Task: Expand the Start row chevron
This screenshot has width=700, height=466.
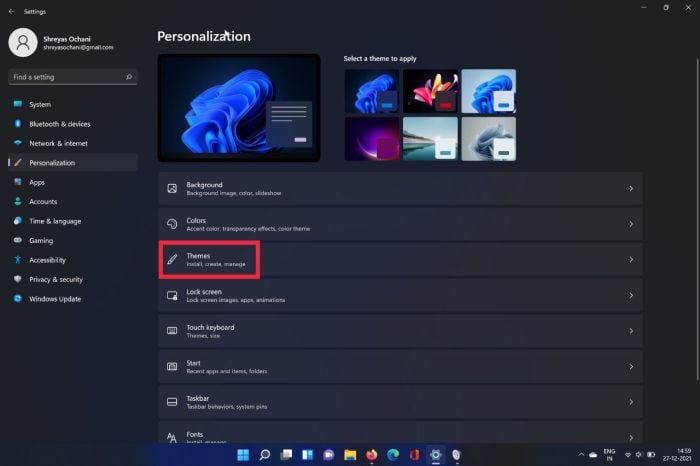Action: pyautogui.click(x=631, y=366)
